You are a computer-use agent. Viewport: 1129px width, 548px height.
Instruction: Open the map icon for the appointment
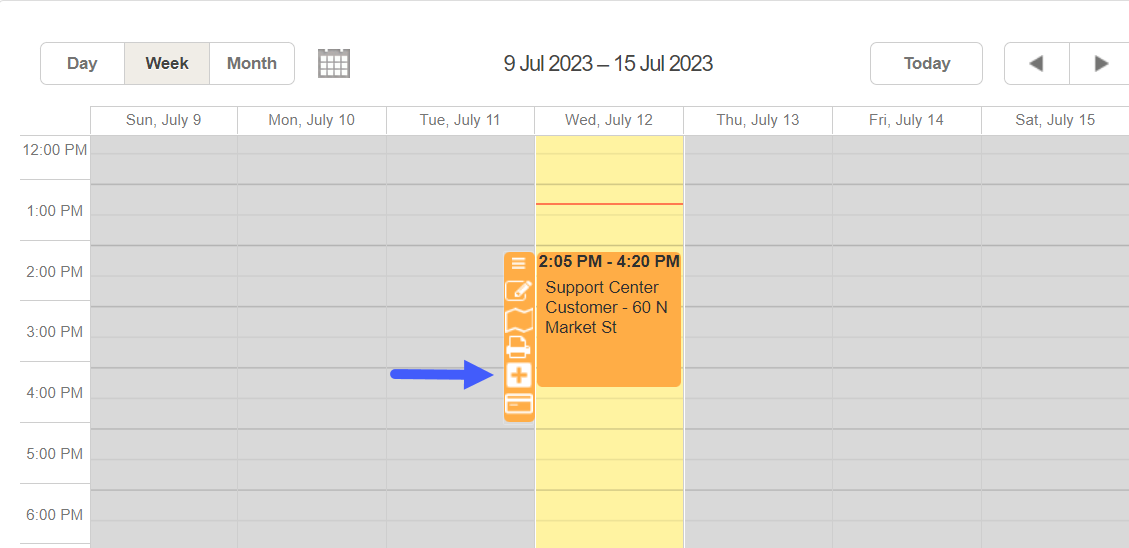(518, 320)
